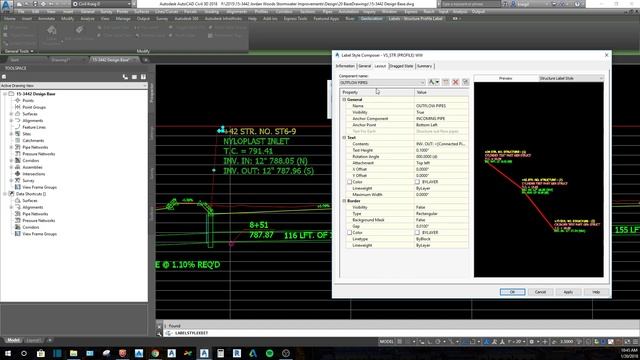
Task: Toggle the Text Color checkbox
Action: (x=349, y=182)
